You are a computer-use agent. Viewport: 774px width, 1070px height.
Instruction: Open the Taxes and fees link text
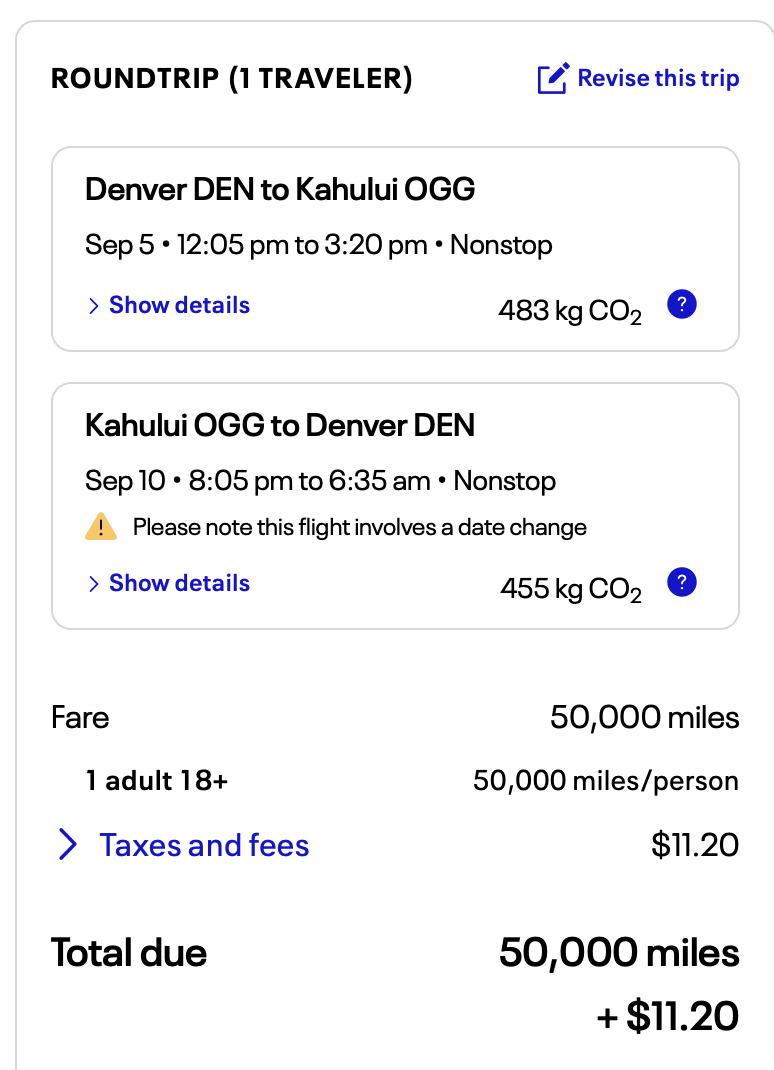tap(204, 845)
